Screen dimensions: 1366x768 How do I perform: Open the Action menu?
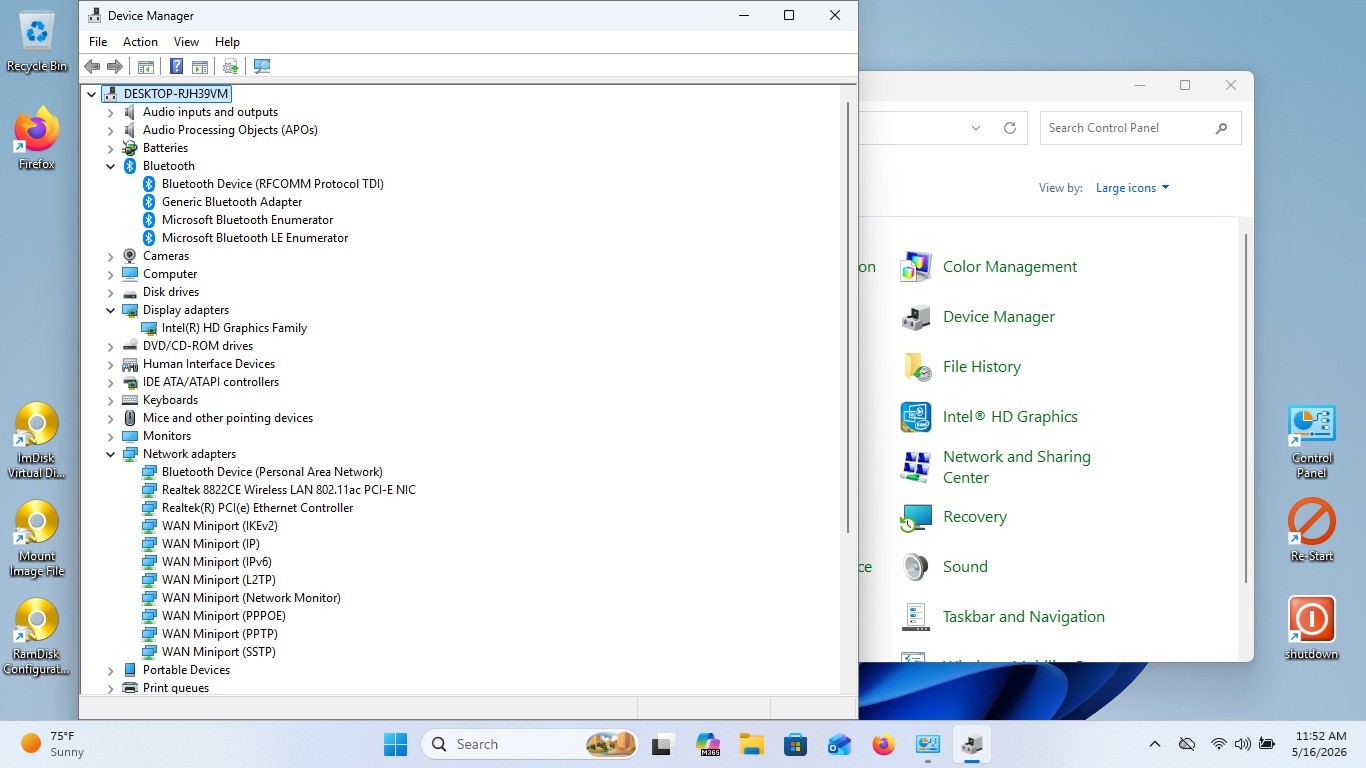pyautogui.click(x=140, y=42)
